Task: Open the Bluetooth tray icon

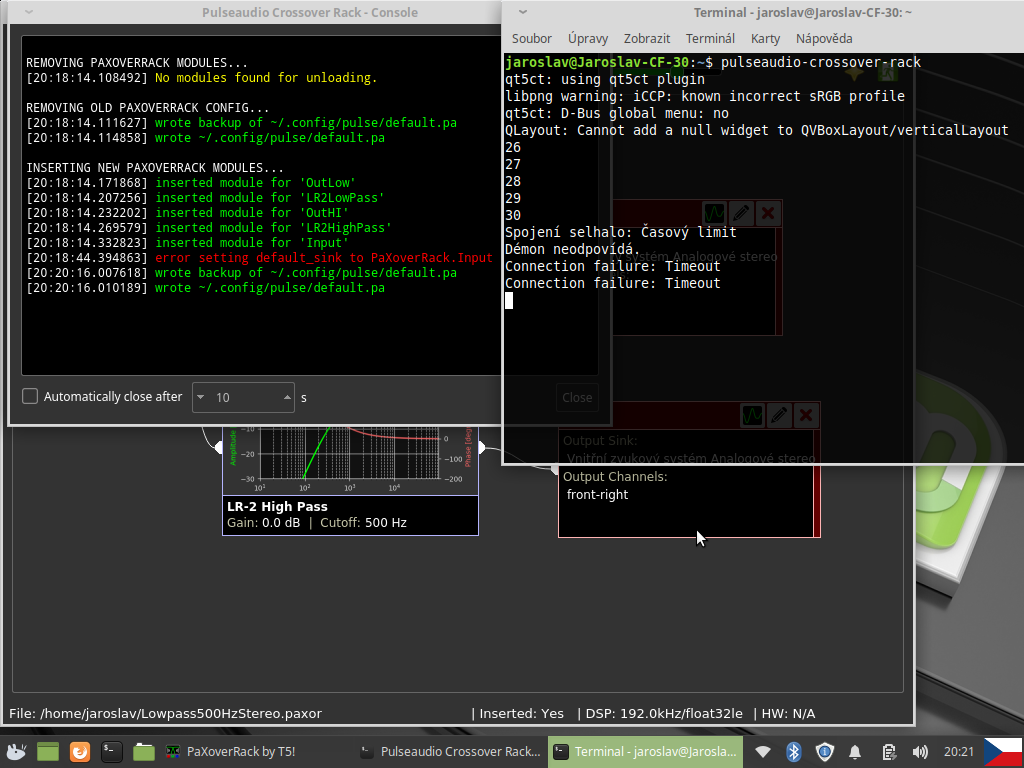Action: (x=793, y=752)
